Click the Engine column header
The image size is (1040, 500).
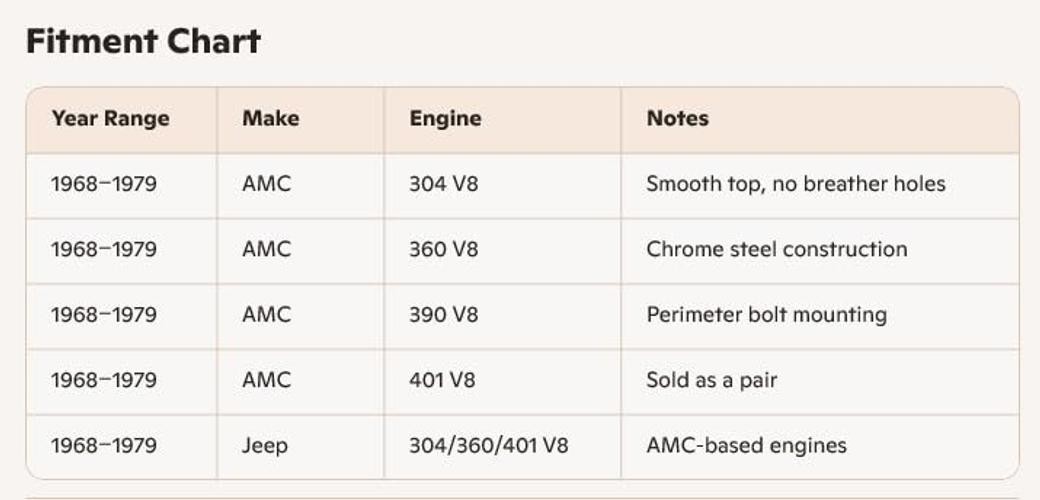(x=445, y=119)
